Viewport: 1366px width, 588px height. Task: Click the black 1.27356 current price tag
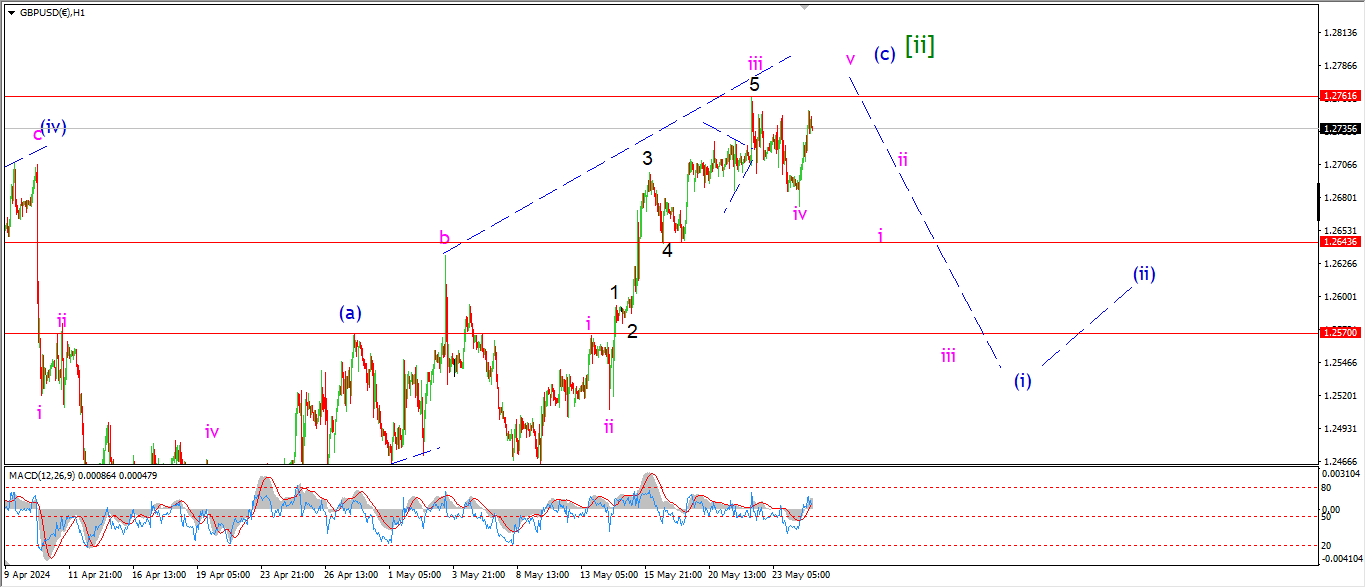click(1340, 129)
